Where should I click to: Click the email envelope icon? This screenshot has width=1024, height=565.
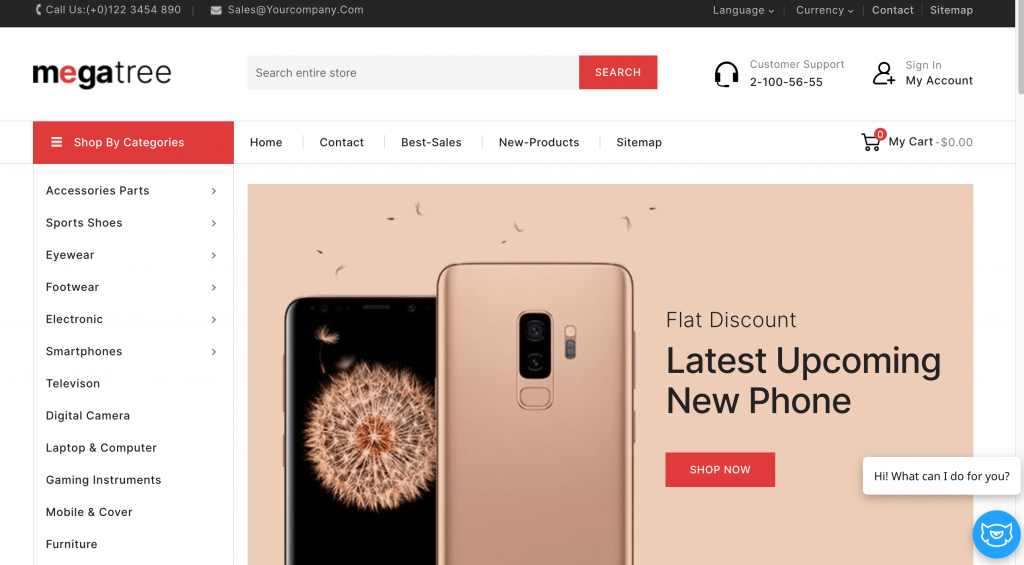click(216, 10)
